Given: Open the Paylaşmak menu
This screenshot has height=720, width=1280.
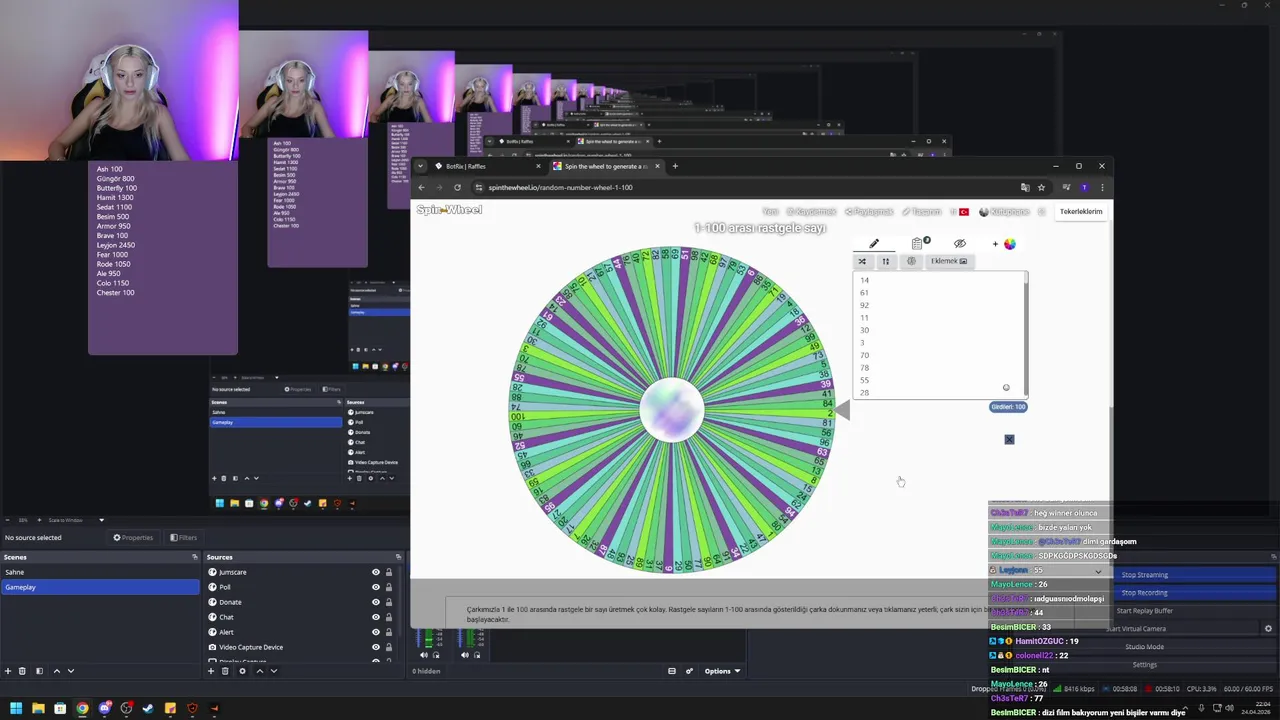Looking at the screenshot, I should 869,212.
